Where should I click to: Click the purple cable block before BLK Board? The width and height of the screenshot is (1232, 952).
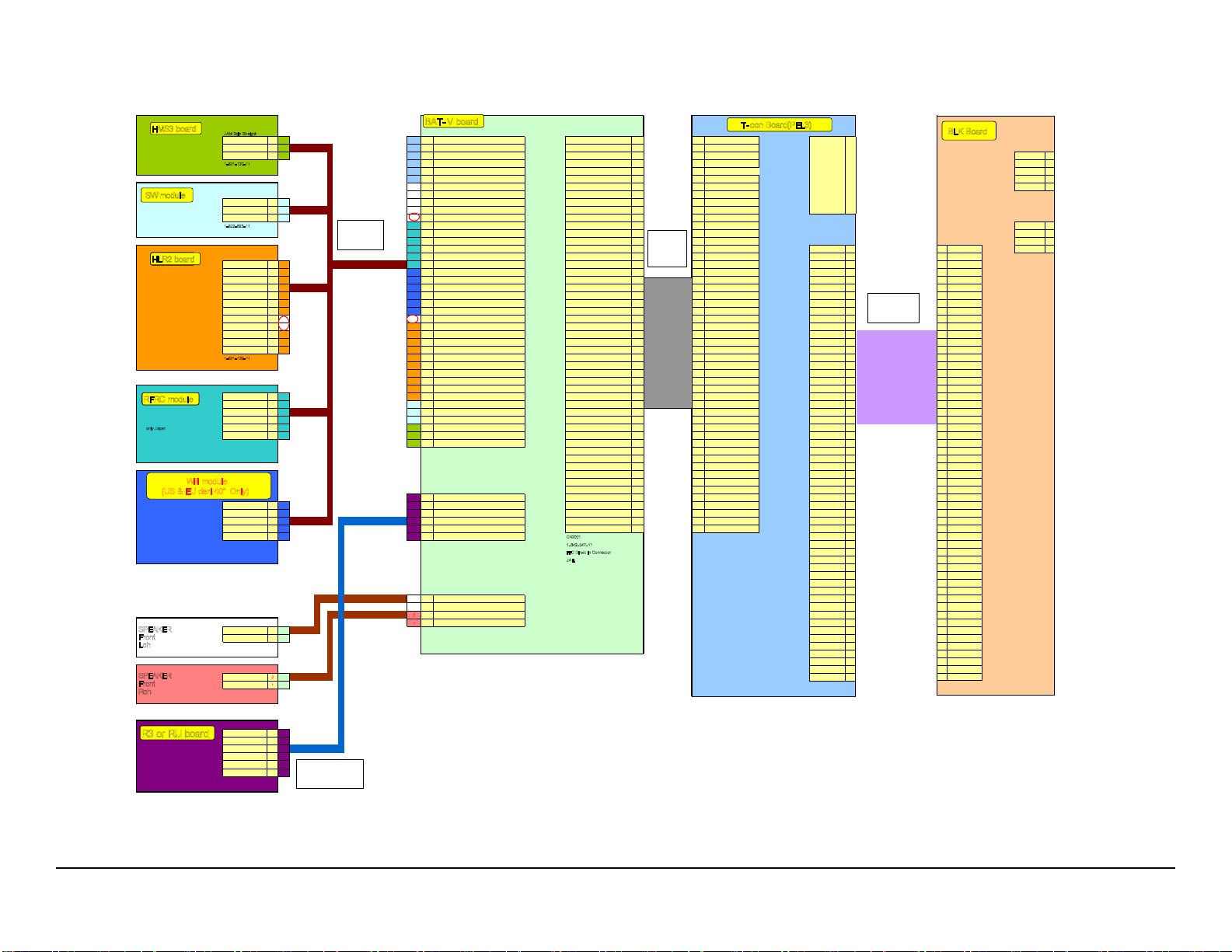(896, 377)
